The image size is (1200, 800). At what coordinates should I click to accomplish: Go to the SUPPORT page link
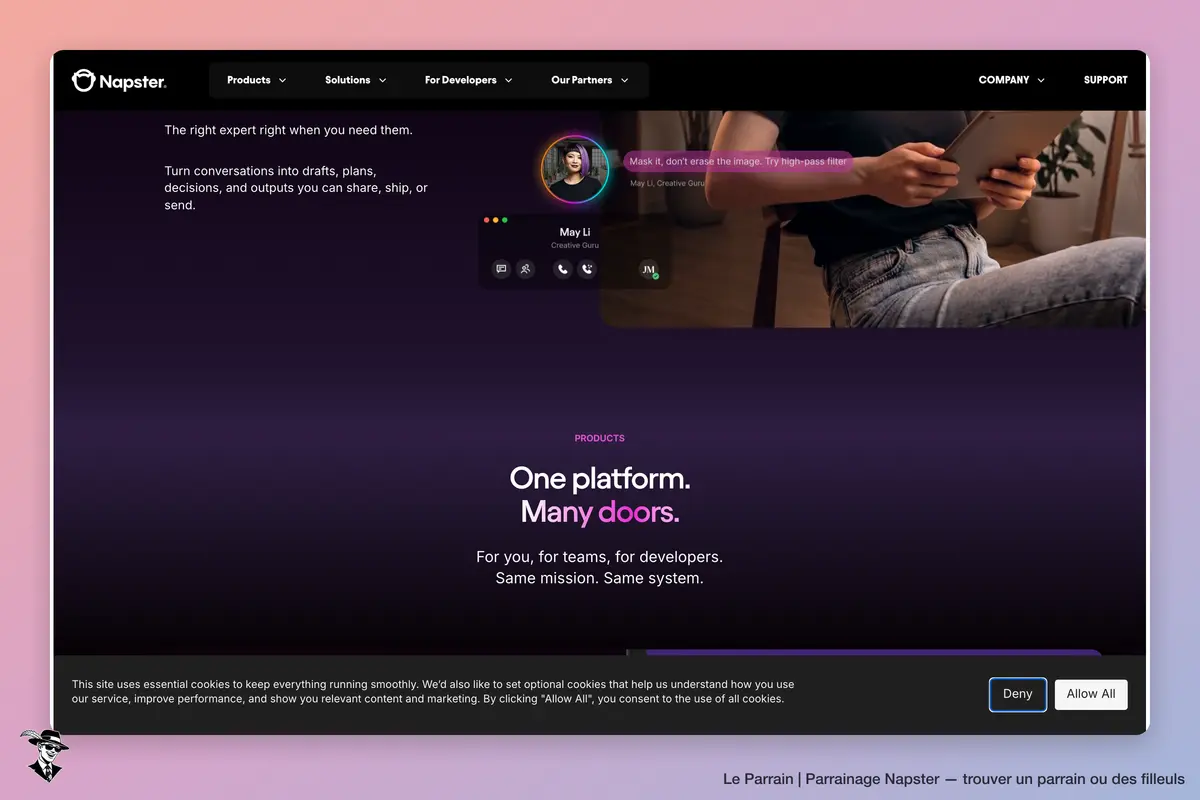(1106, 80)
